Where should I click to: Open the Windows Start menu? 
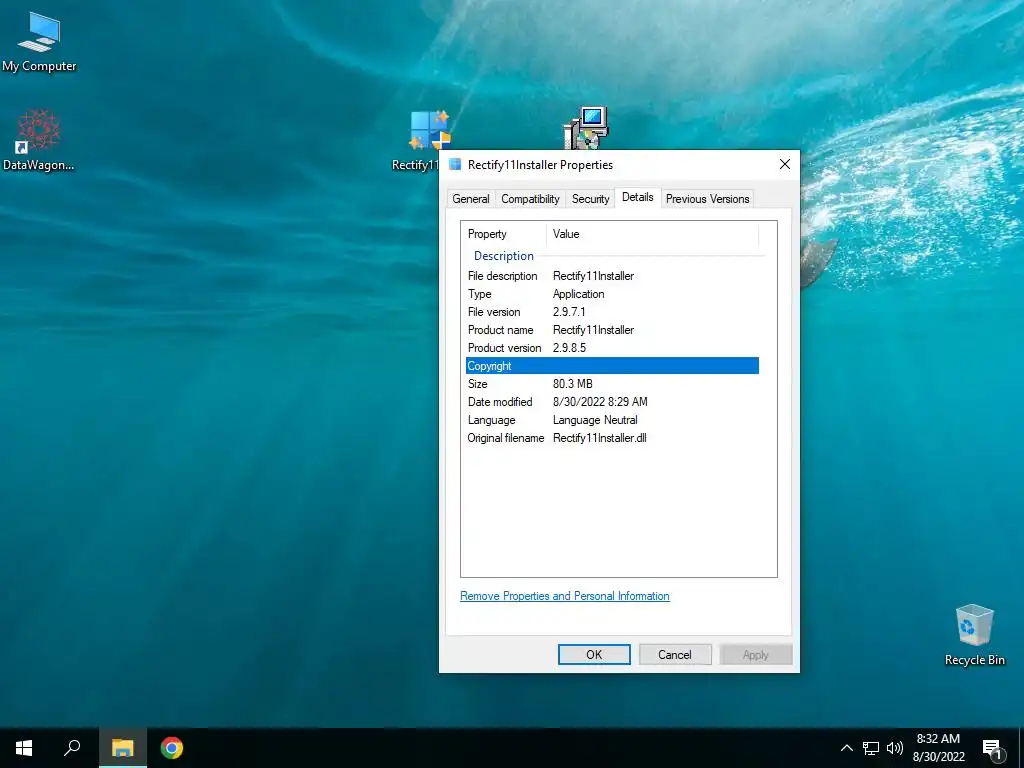click(x=24, y=748)
